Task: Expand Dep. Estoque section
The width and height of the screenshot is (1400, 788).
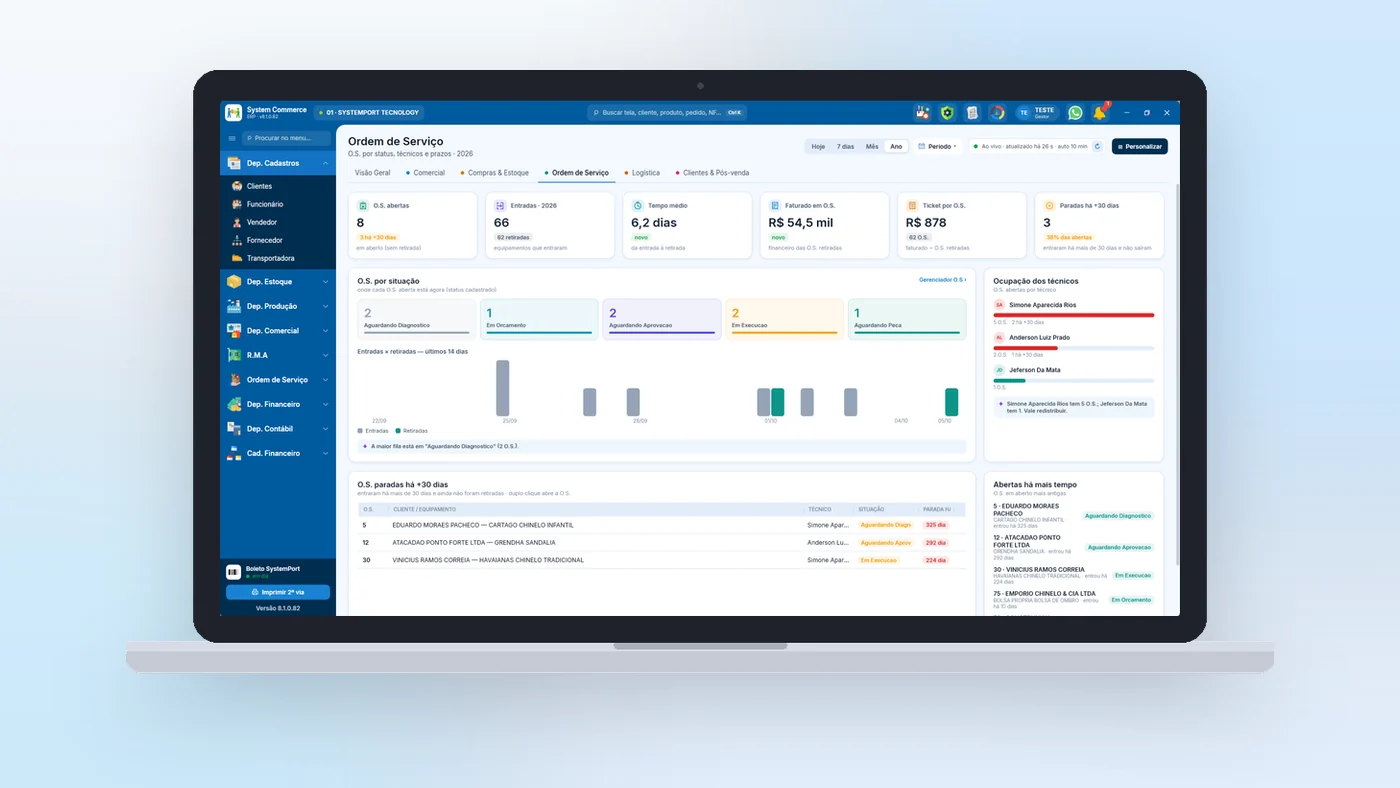Action: [278, 282]
